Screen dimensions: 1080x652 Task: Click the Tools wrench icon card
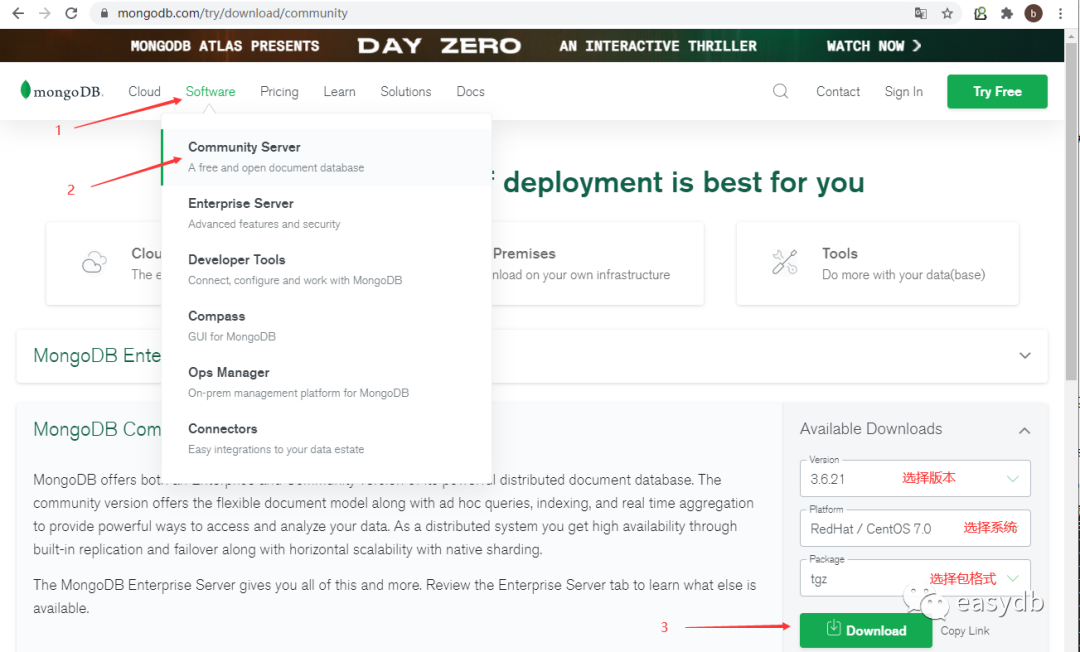pyautogui.click(x=878, y=263)
